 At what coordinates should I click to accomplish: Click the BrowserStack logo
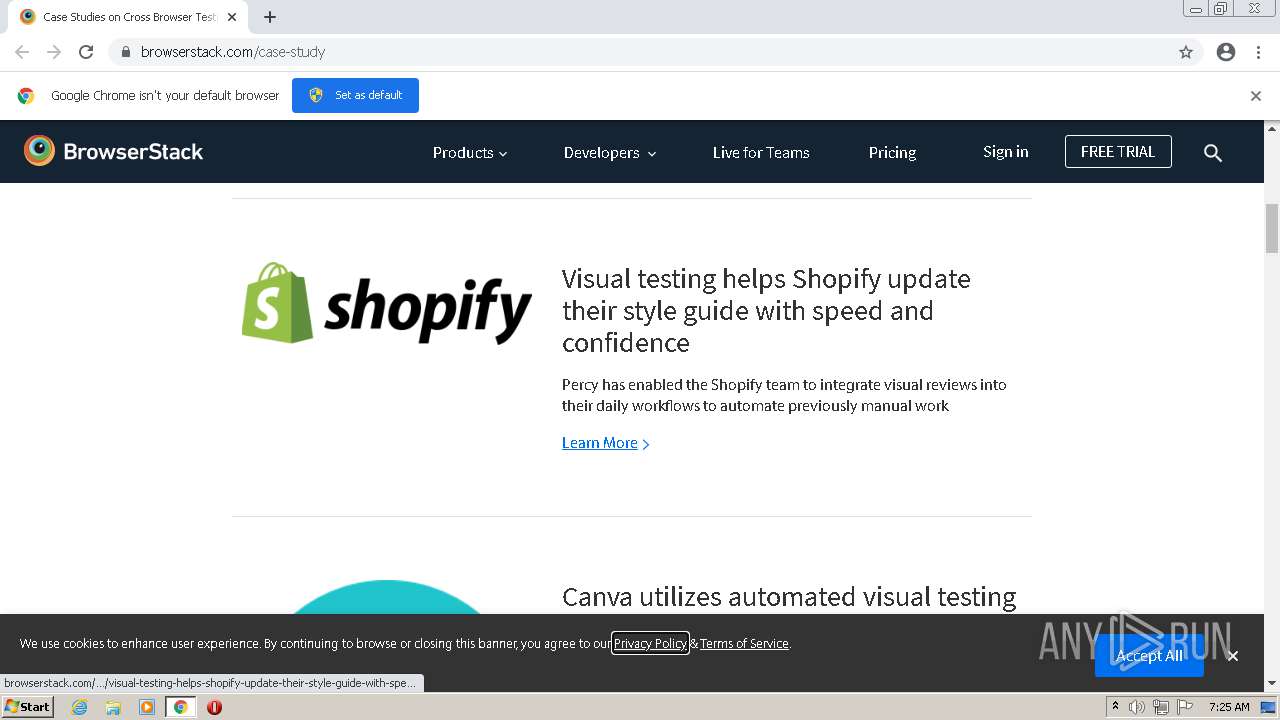pos(113,151)
